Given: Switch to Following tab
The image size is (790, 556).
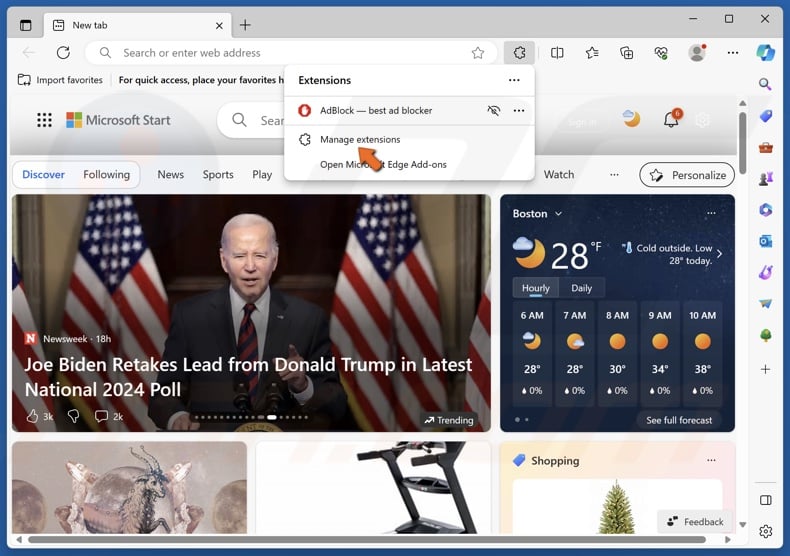Looking at the screenshot, I should (x=106, y=175).
